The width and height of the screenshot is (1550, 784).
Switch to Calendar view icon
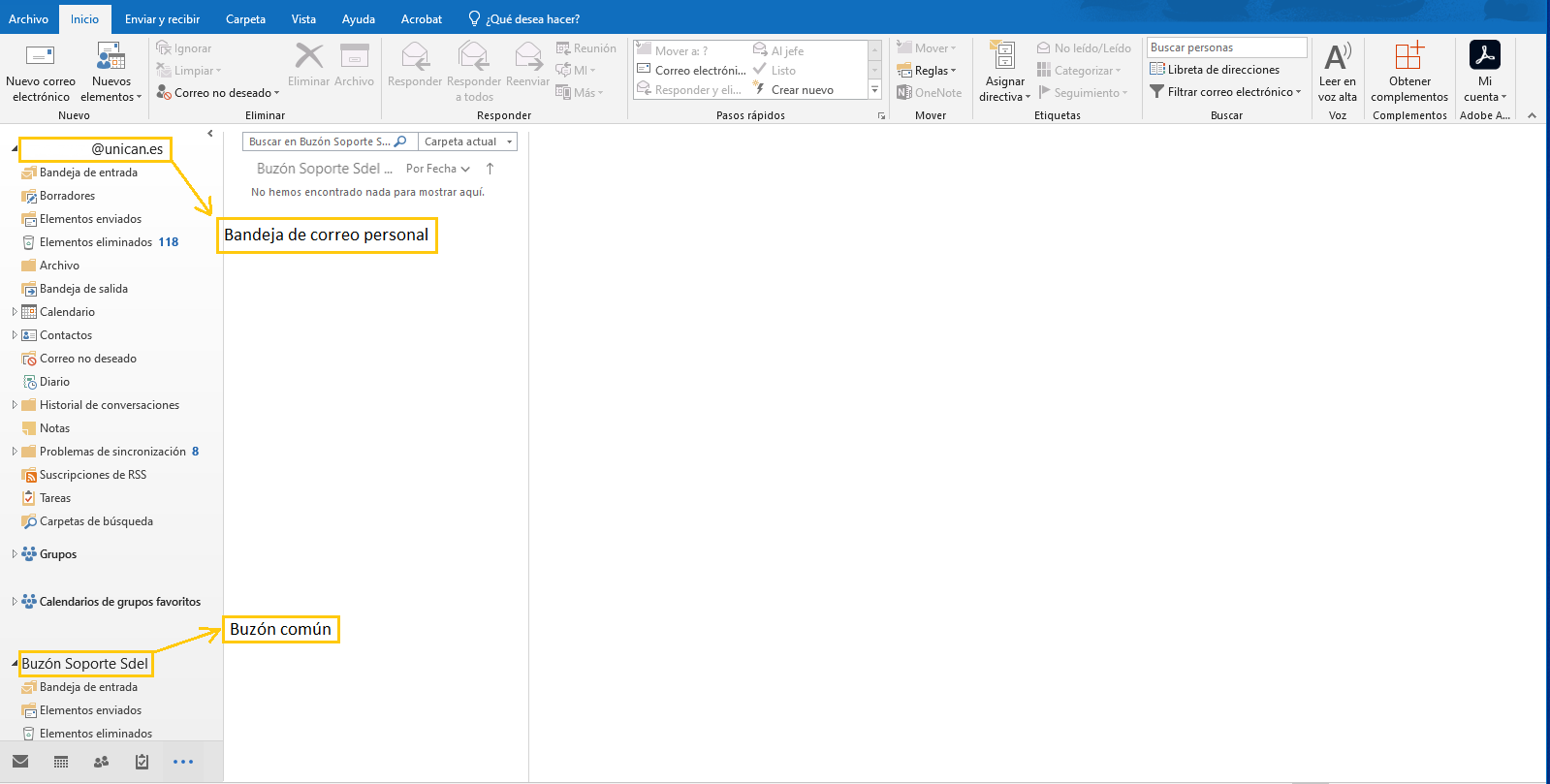(61, 762)
